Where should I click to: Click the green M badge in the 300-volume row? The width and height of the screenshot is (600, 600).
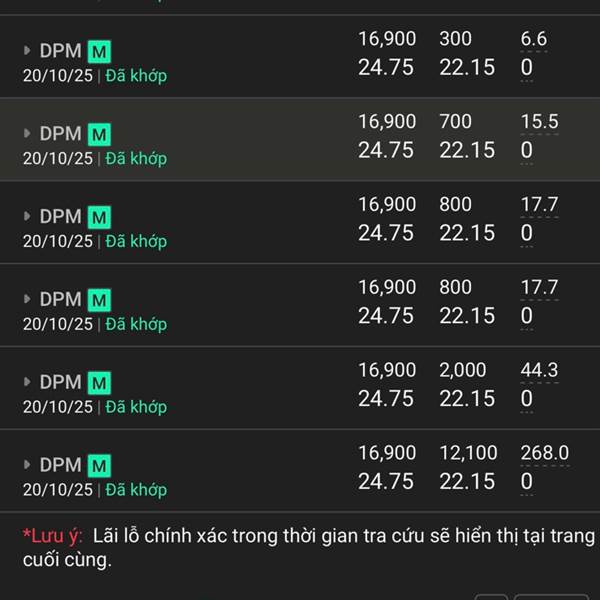(x=99, y=51)
